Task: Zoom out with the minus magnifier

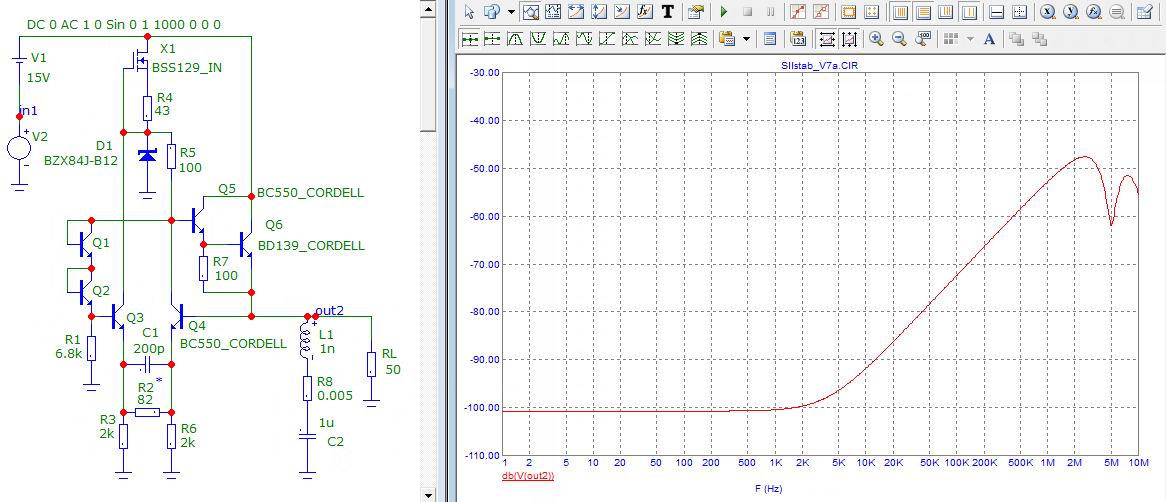Action: click(899, 39)
